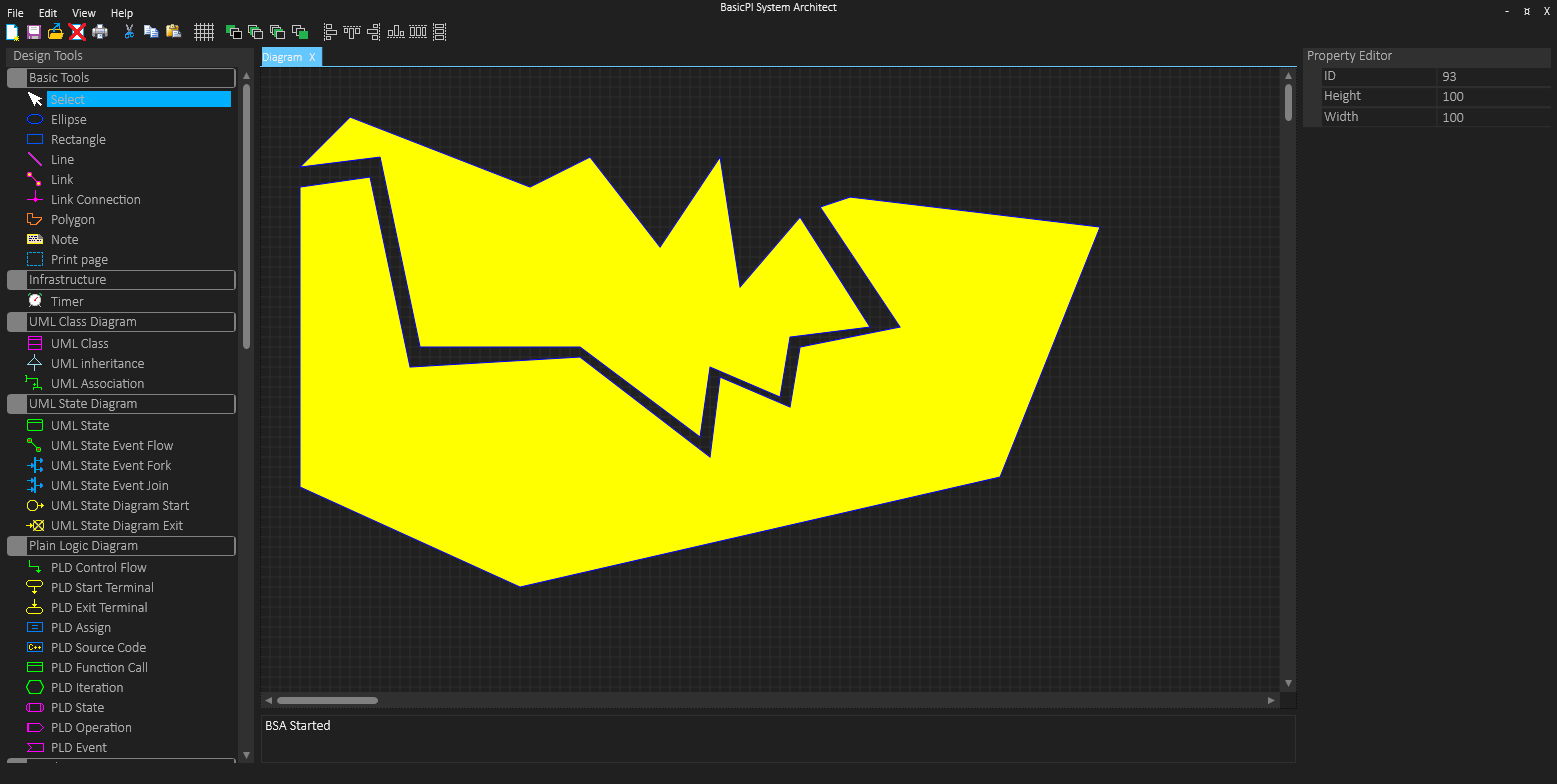Choose the Select arrow tool
This screenshot has height=784, width=1557.
point(129,99)
